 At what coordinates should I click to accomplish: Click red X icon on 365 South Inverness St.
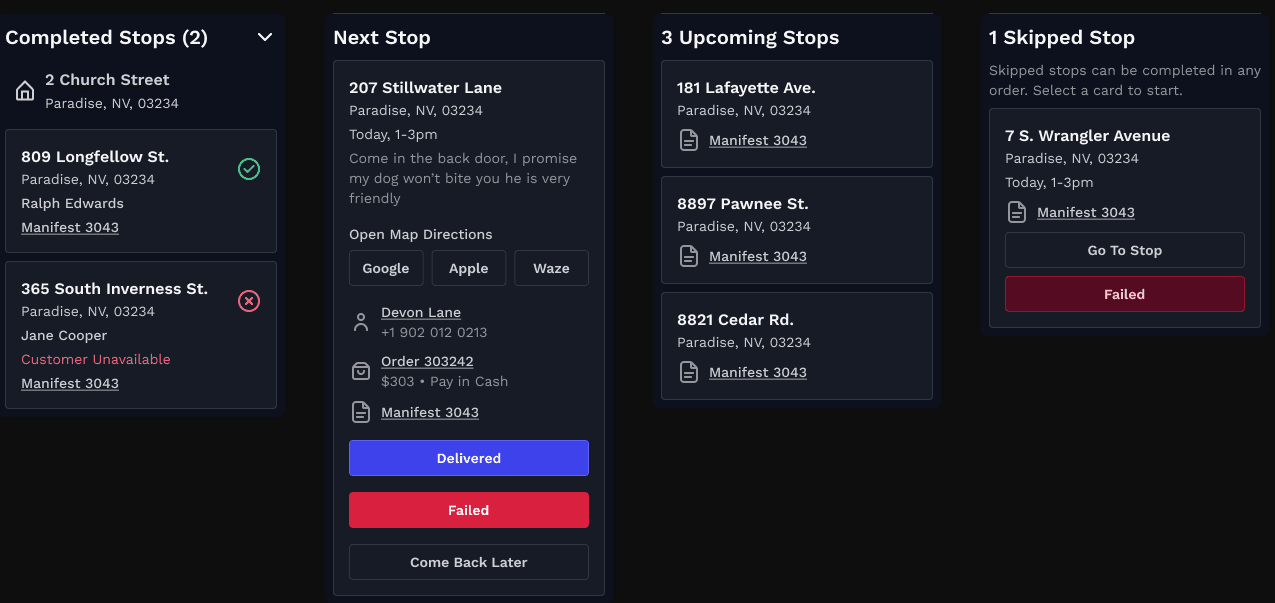coord(249,301)
